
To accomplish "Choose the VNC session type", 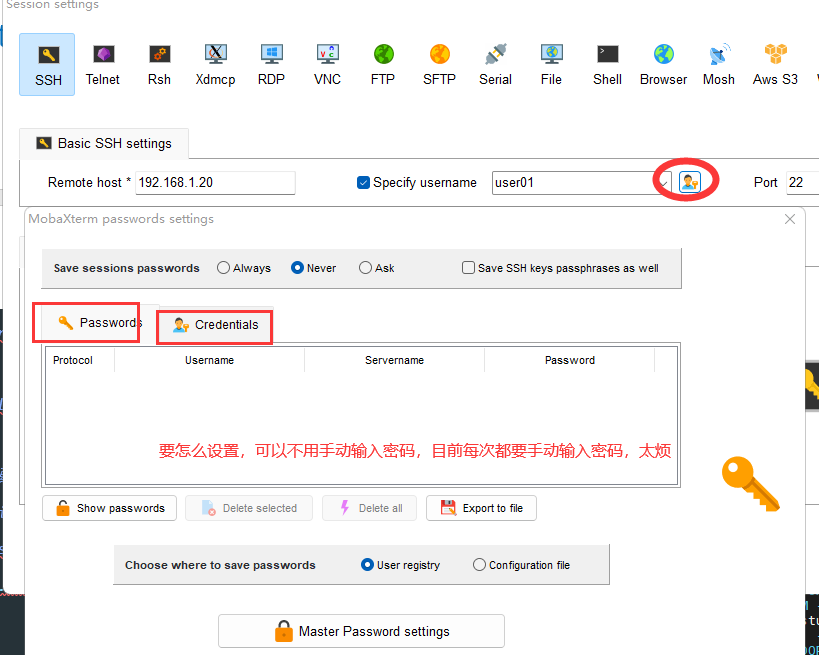I will (x=327, y=65).
